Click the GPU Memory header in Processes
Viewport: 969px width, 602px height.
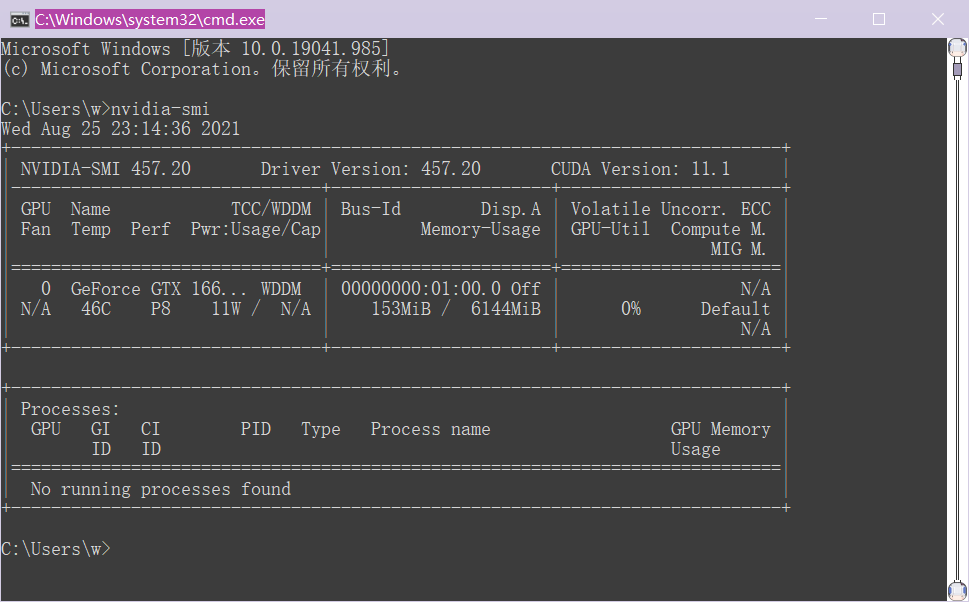click(721, 429)
